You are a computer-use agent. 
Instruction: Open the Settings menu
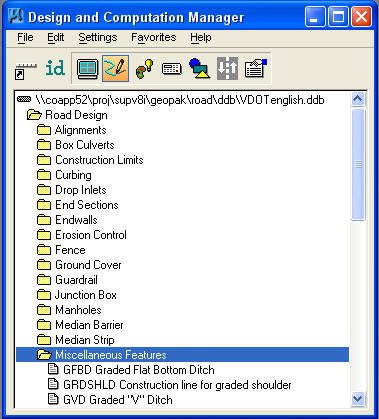pyautogui.click(x=98, y=38)
